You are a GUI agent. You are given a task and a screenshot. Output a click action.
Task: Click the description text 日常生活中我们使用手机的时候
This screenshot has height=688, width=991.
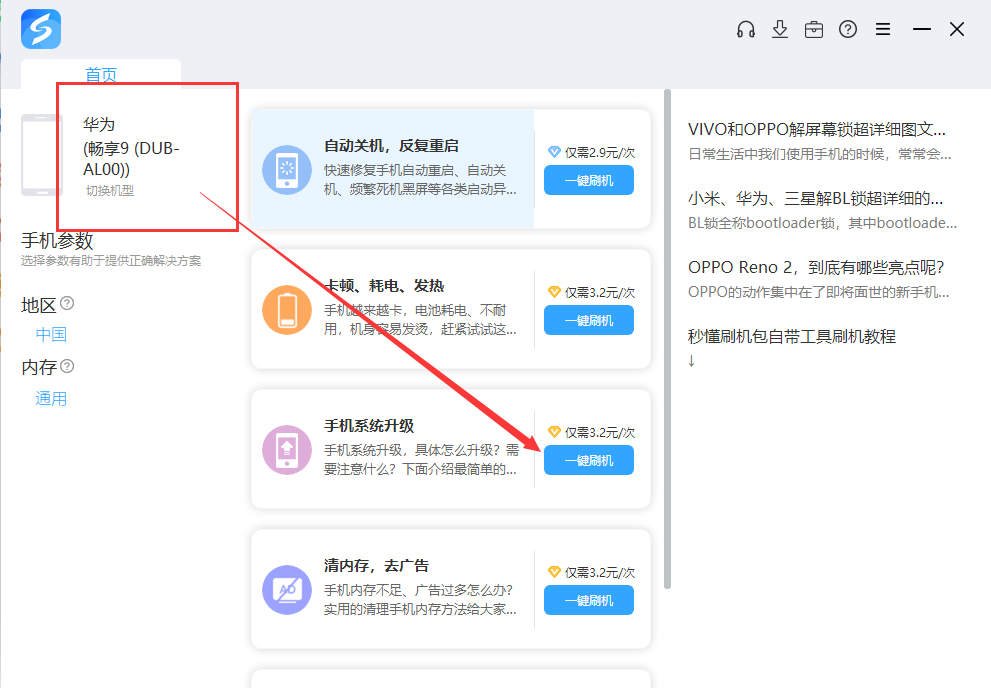point(819,154)
